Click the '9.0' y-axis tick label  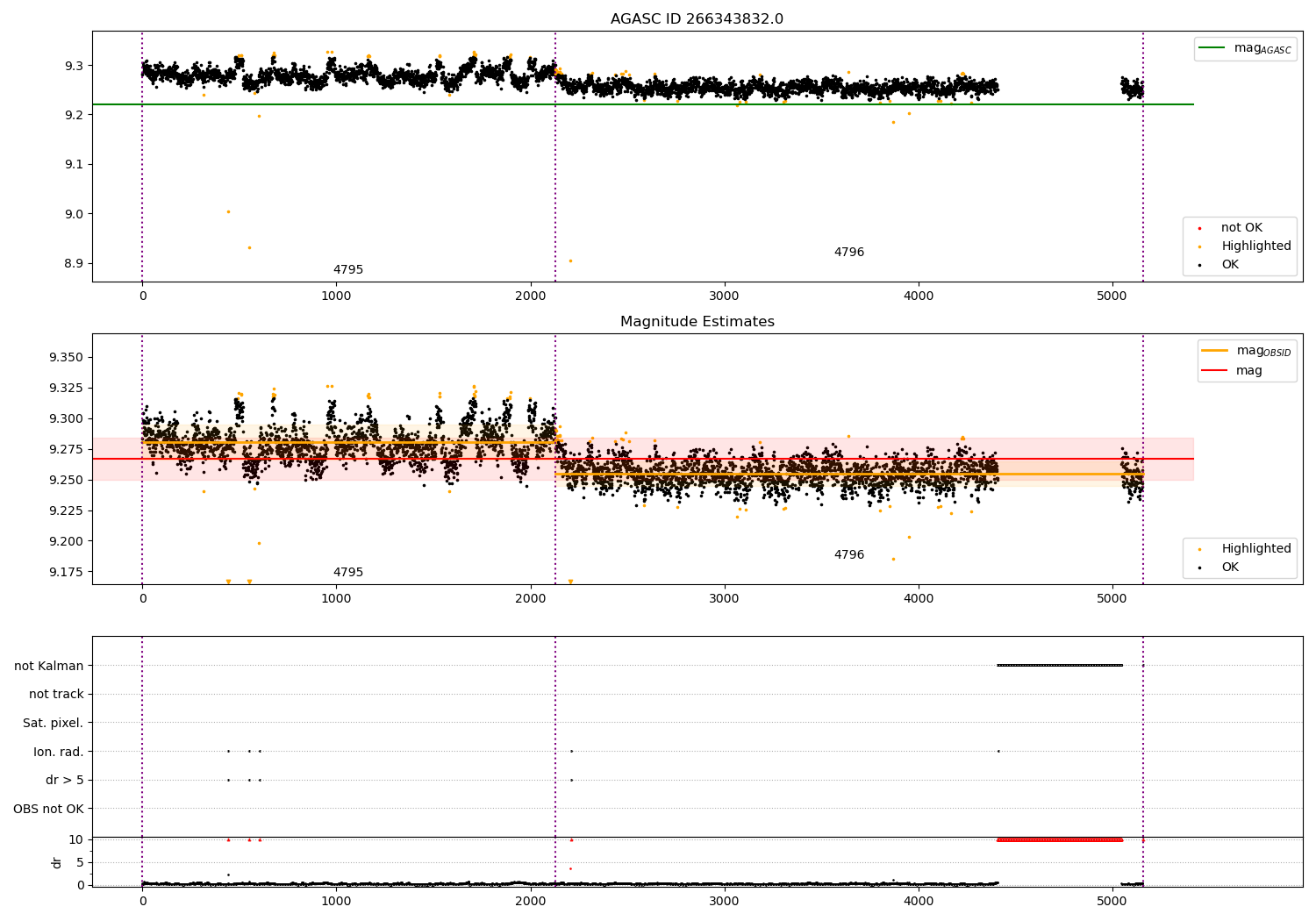point(74,214)
